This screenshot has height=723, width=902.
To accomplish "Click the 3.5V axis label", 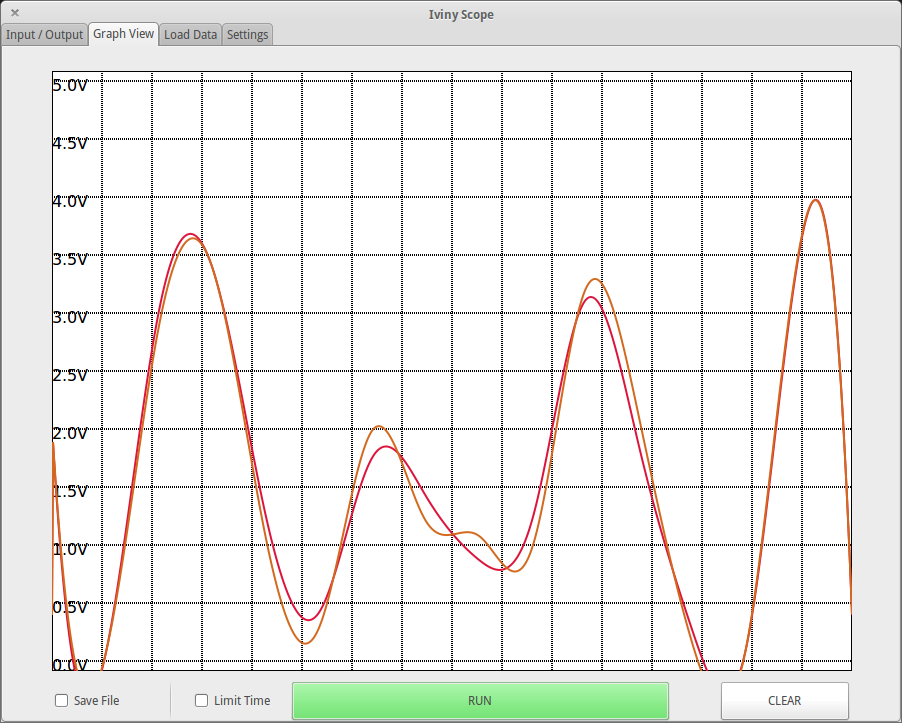I will point(70,259).
